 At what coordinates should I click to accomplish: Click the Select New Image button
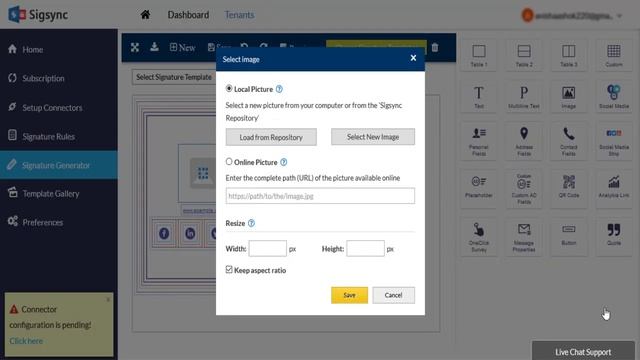pyautogui.click(x=373, y=137)
